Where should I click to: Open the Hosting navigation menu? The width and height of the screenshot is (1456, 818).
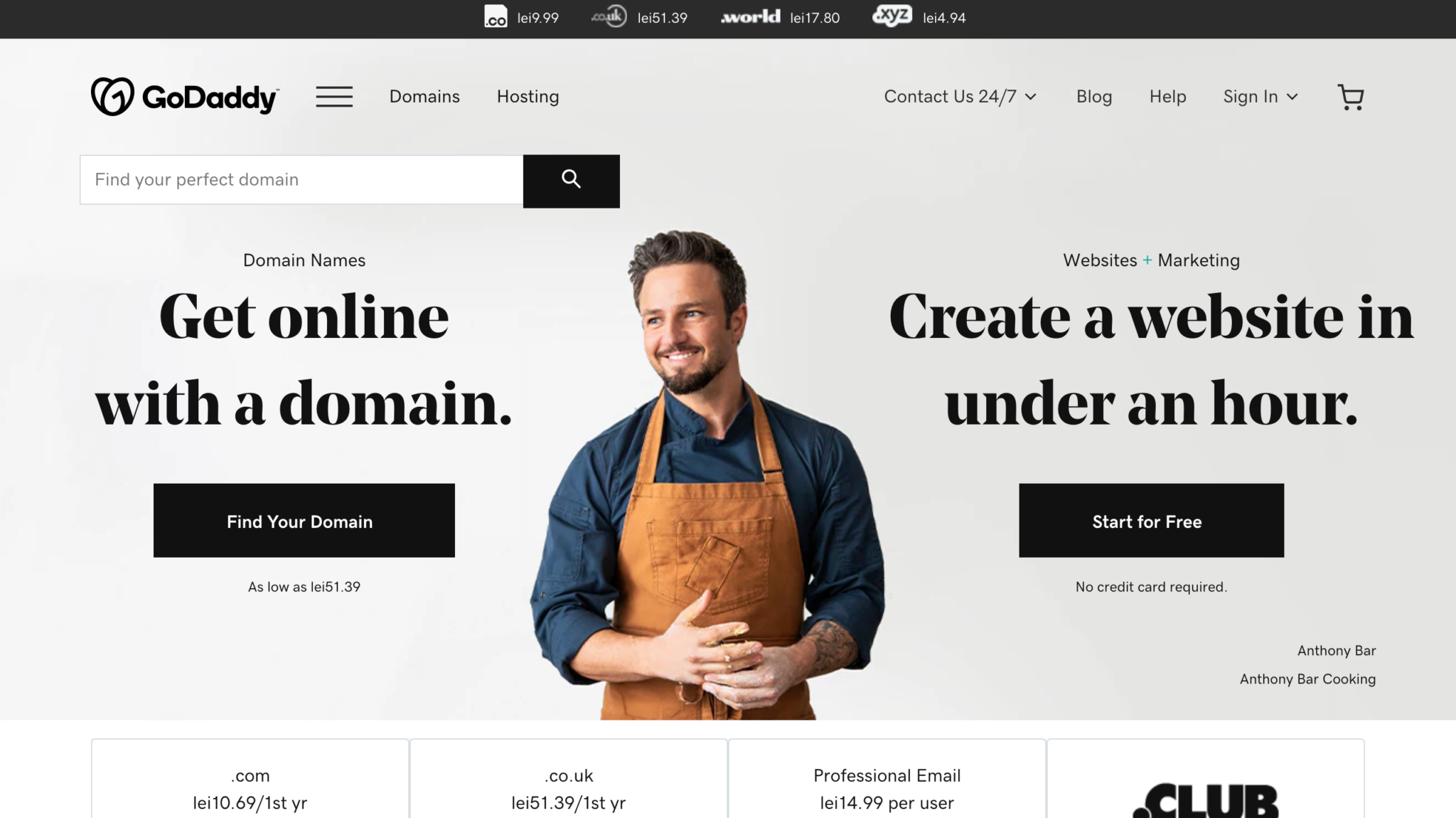pyautogui.click(x=528, y=96)
